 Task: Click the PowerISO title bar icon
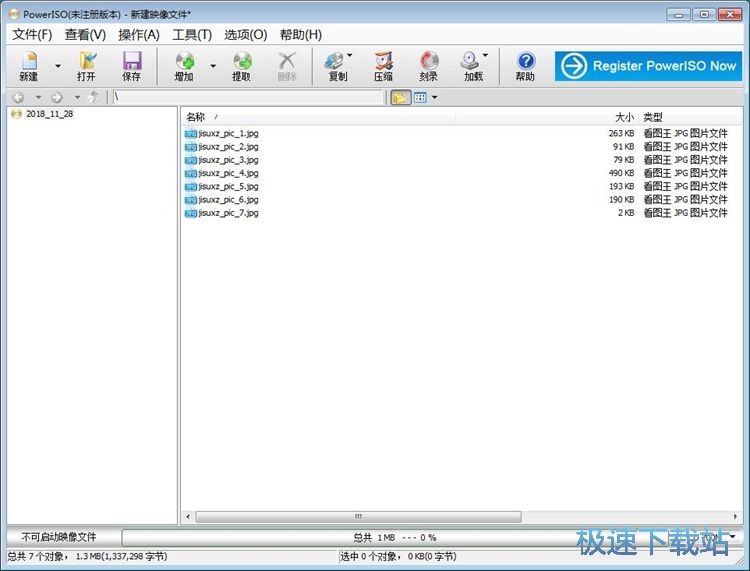pyautogui.click(x=14, y=14)
